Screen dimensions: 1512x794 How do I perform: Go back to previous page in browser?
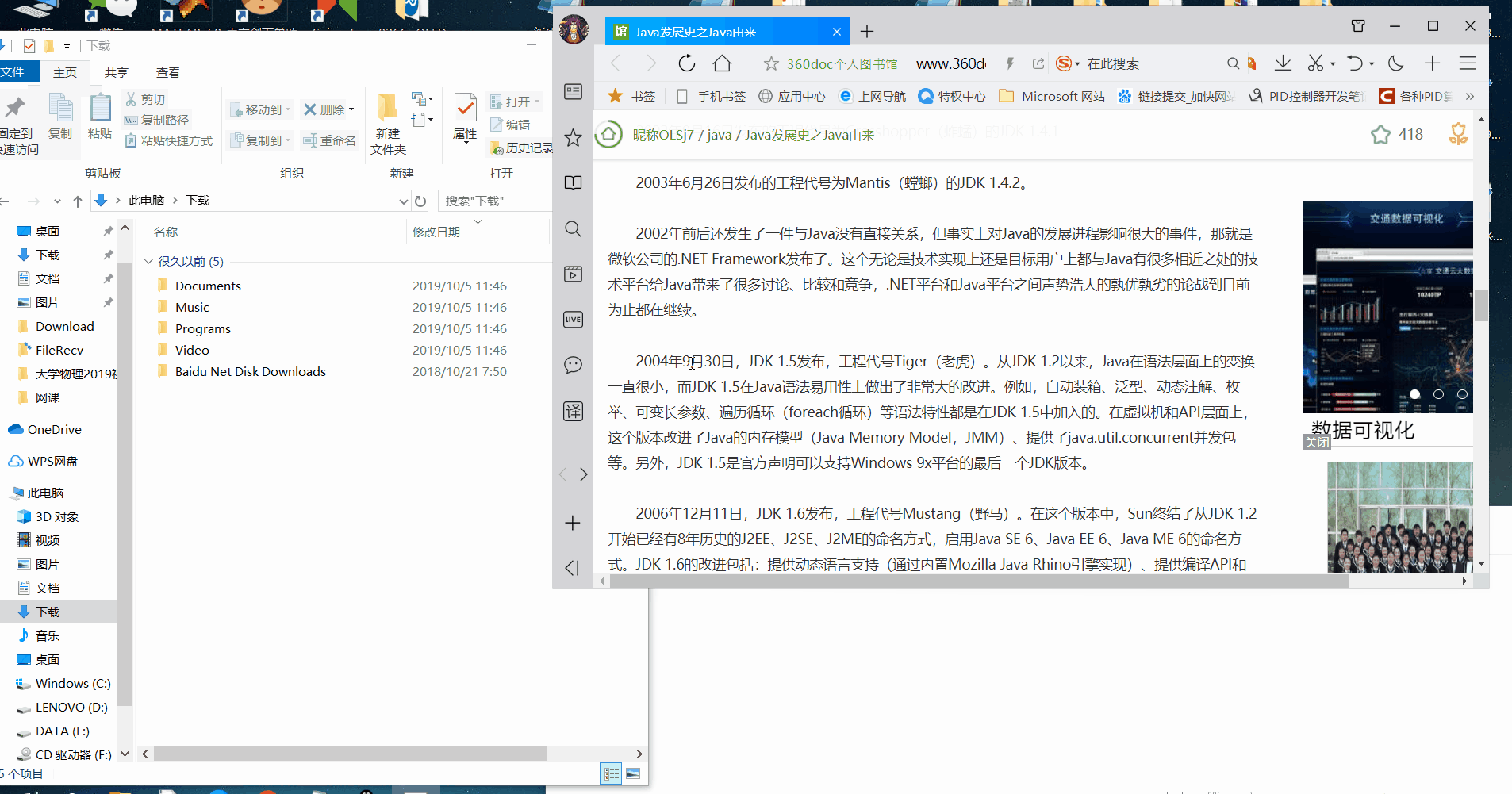coord(616,63)
